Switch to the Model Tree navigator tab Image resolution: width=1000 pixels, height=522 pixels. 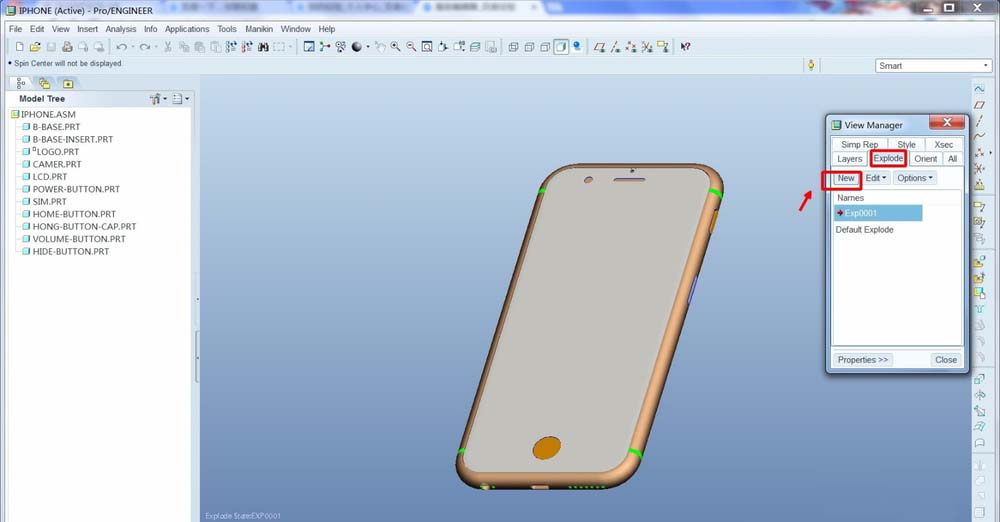(x=21, y=83)
